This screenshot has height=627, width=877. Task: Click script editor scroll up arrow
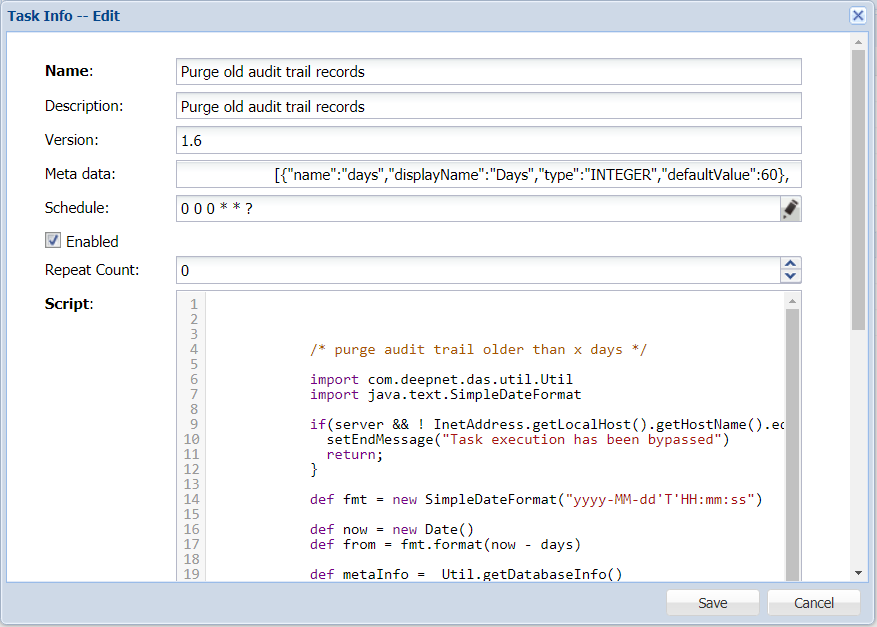(x=793, y=301)
